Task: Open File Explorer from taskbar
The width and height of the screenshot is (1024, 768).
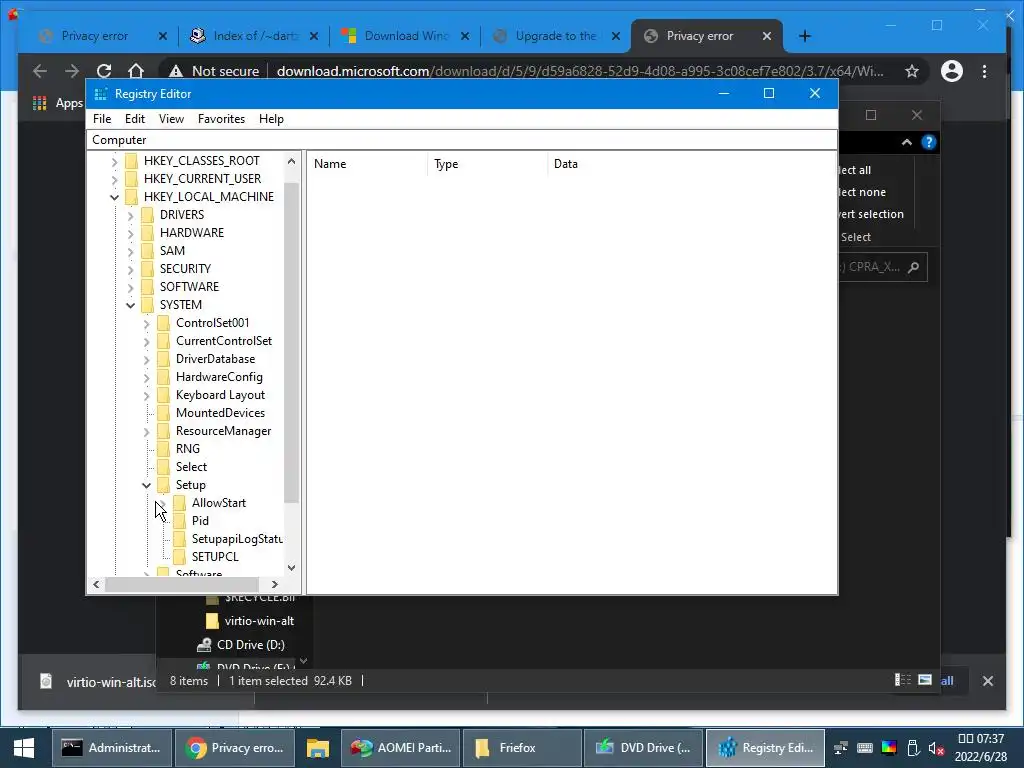Action: click(318, 748)
